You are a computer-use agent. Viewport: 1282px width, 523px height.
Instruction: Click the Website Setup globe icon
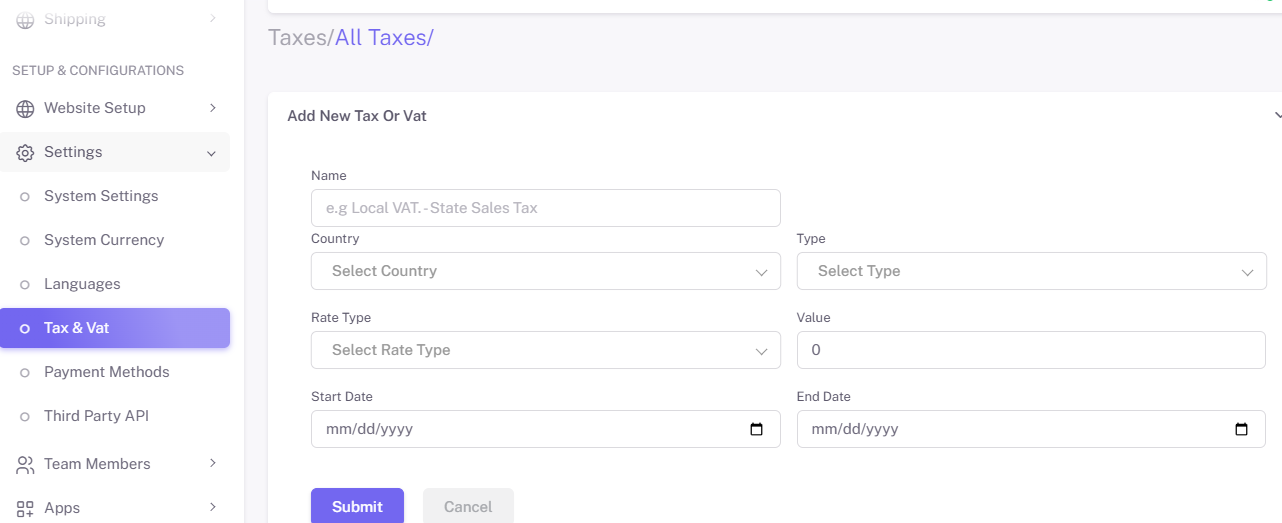pos(25,108)
